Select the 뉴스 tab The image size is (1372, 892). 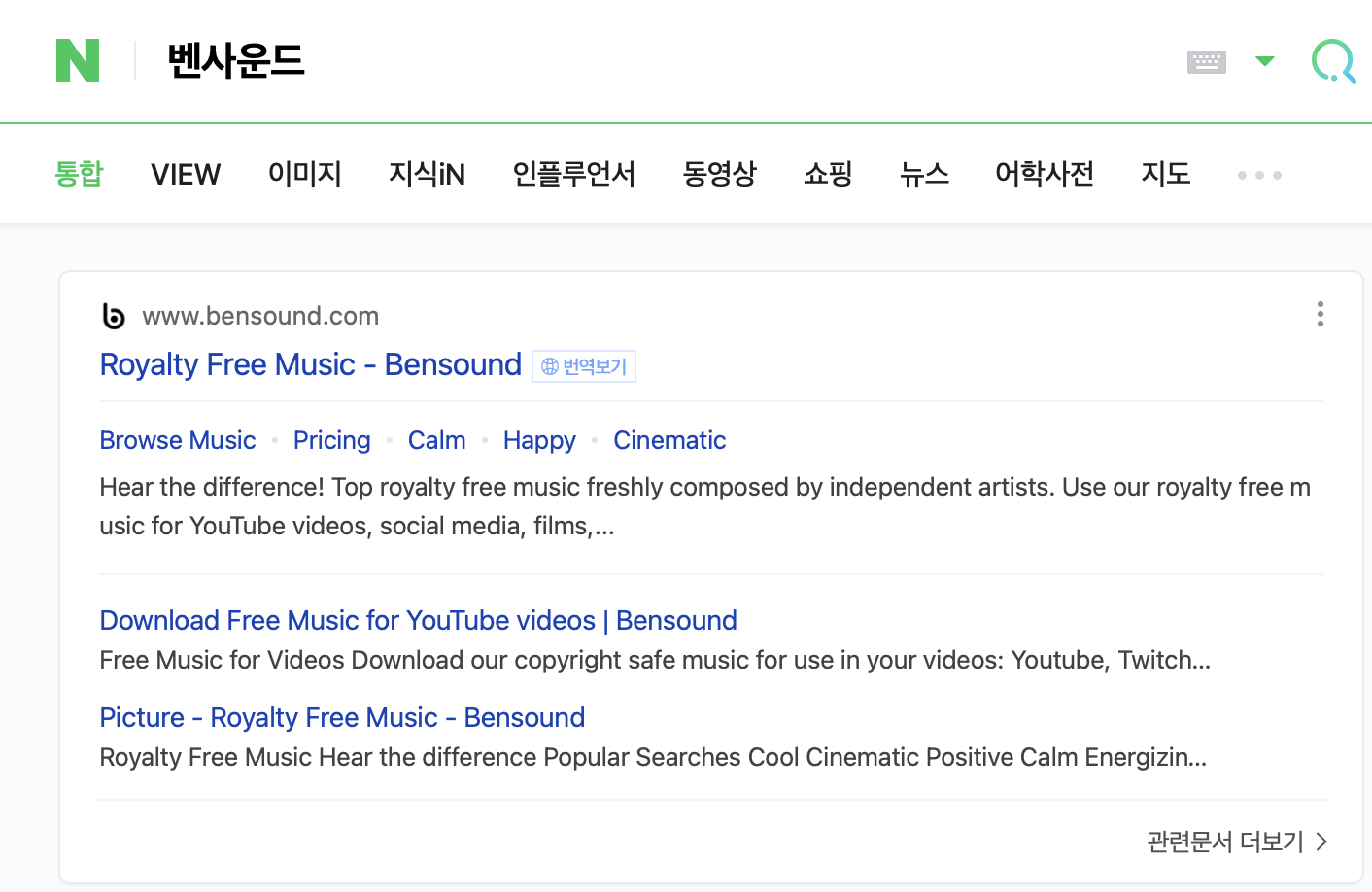point(924,174)
